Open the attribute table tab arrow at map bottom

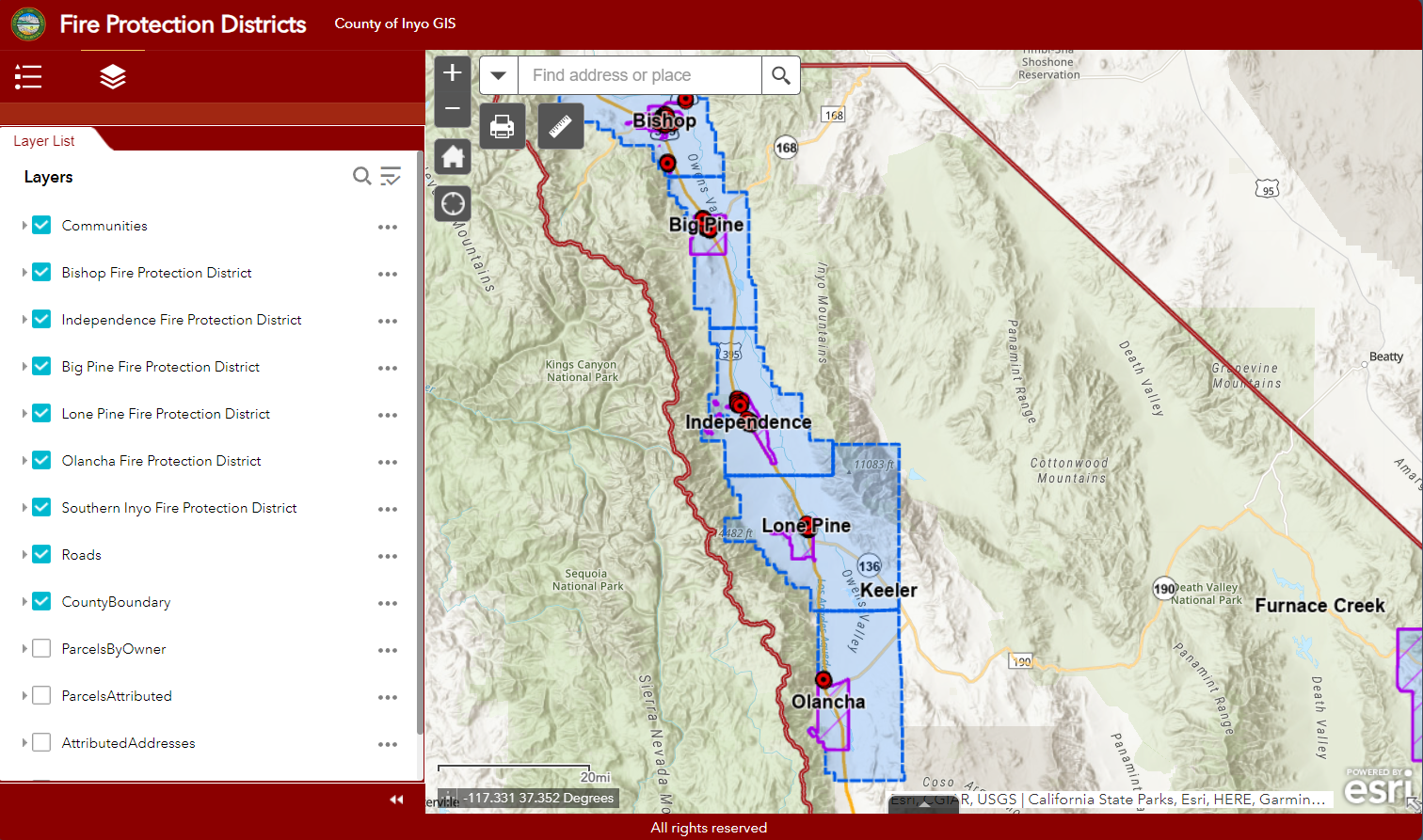(x=924, y=804)
